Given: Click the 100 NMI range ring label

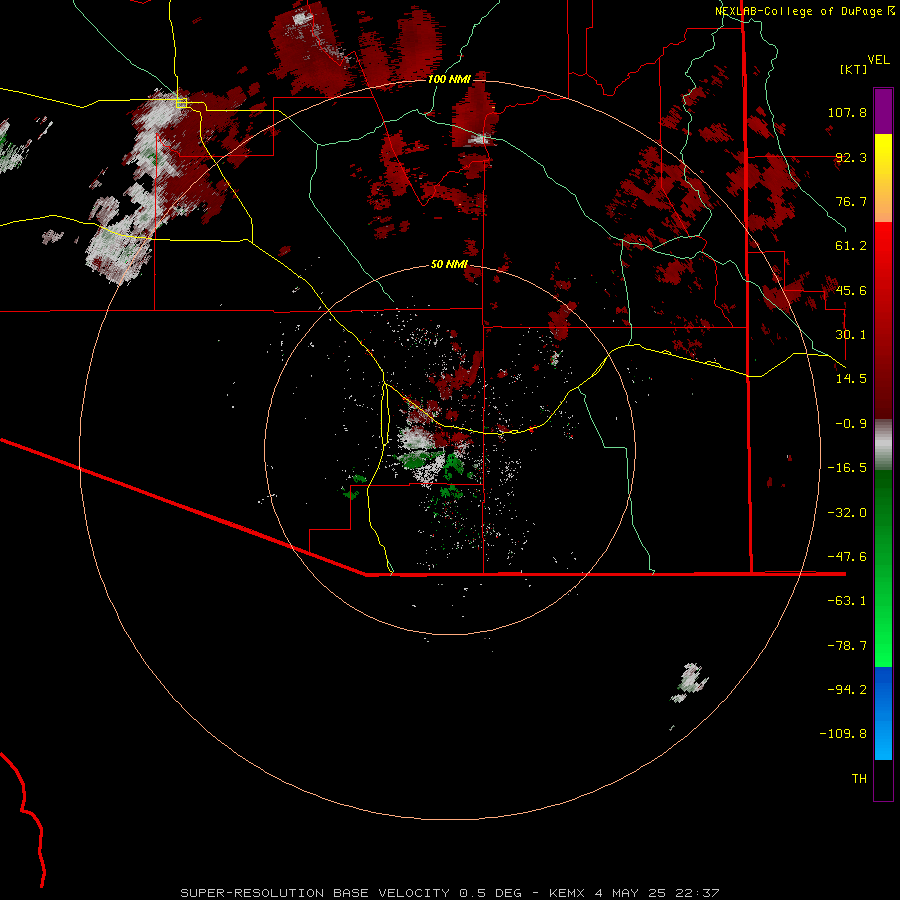Looking at the screenshot, I should pos(449,79).
